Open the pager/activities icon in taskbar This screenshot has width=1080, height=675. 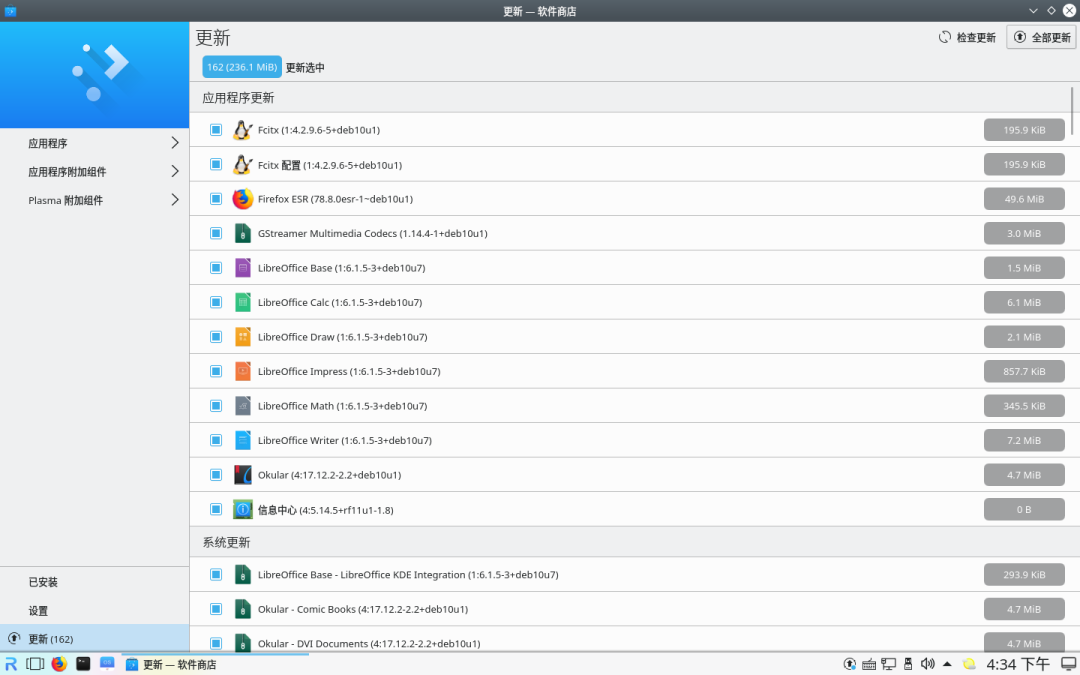(x=34, y=664)
